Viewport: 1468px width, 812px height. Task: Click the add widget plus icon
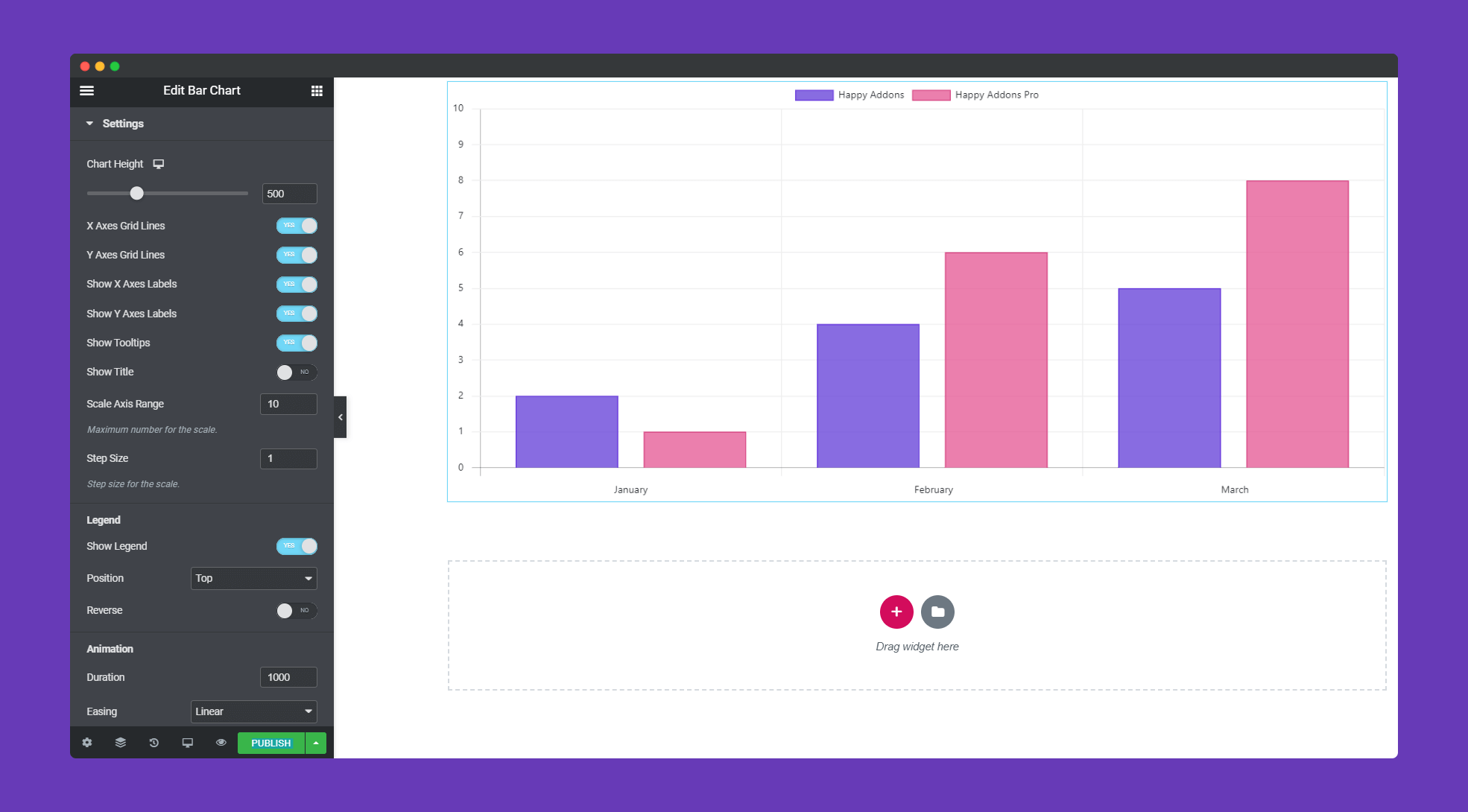pyautogui.click(x=896, y=611)
